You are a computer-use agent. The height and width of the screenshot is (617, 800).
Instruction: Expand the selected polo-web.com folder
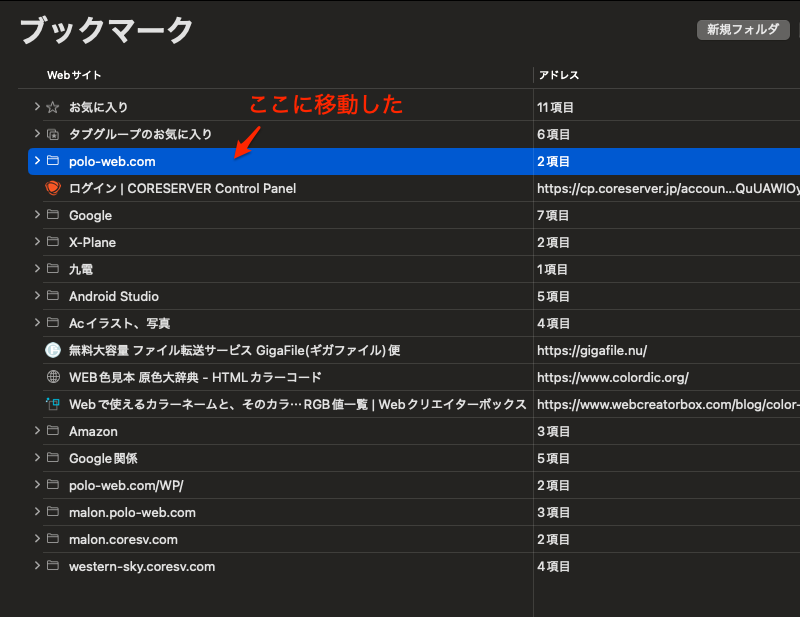point(37,161)
